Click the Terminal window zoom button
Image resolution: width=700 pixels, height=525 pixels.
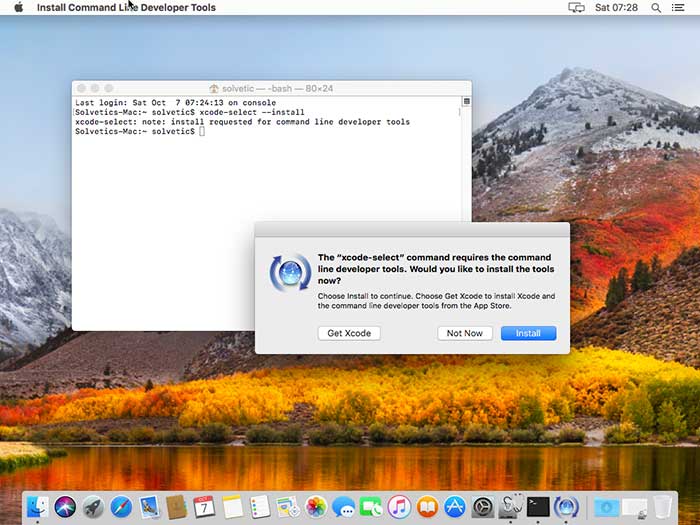coord(109,88)
